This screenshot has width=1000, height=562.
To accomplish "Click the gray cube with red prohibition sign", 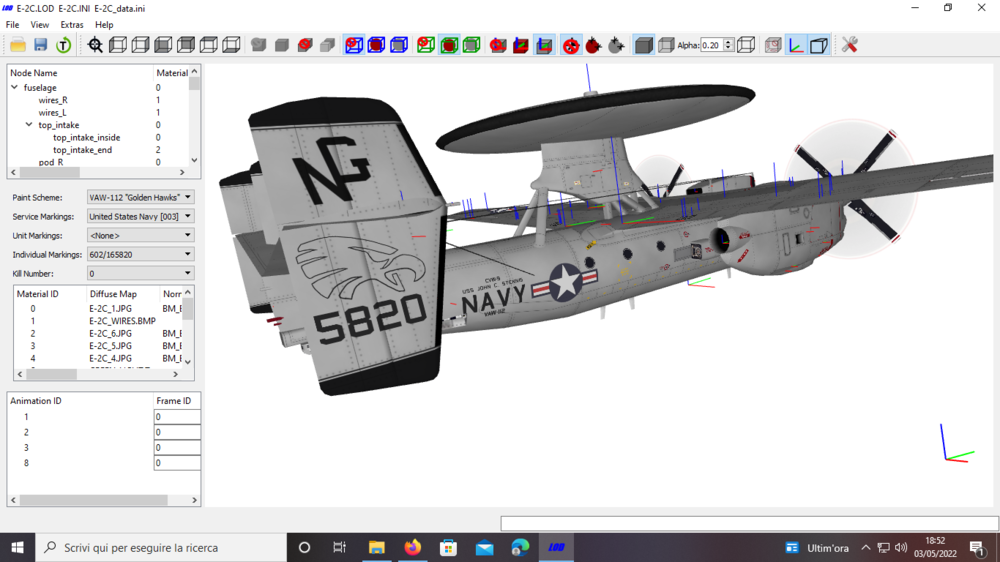I will (305, 45).
